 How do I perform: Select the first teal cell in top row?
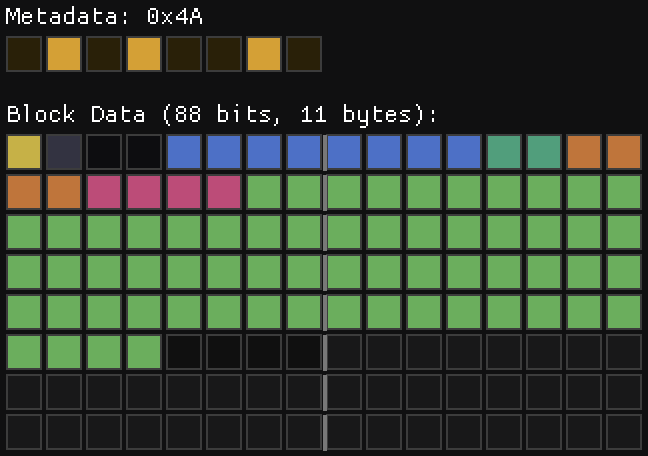pos(504,152)
